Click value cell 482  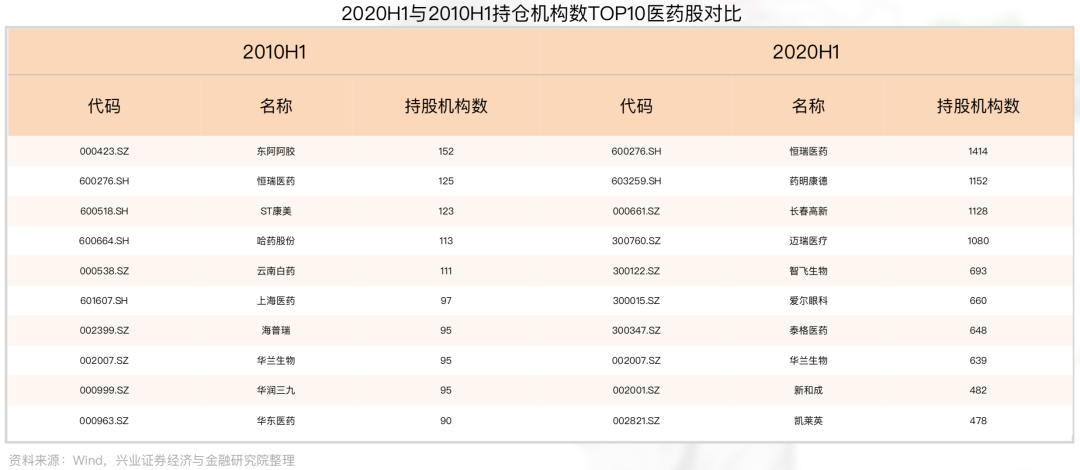[x=977, y=390]
